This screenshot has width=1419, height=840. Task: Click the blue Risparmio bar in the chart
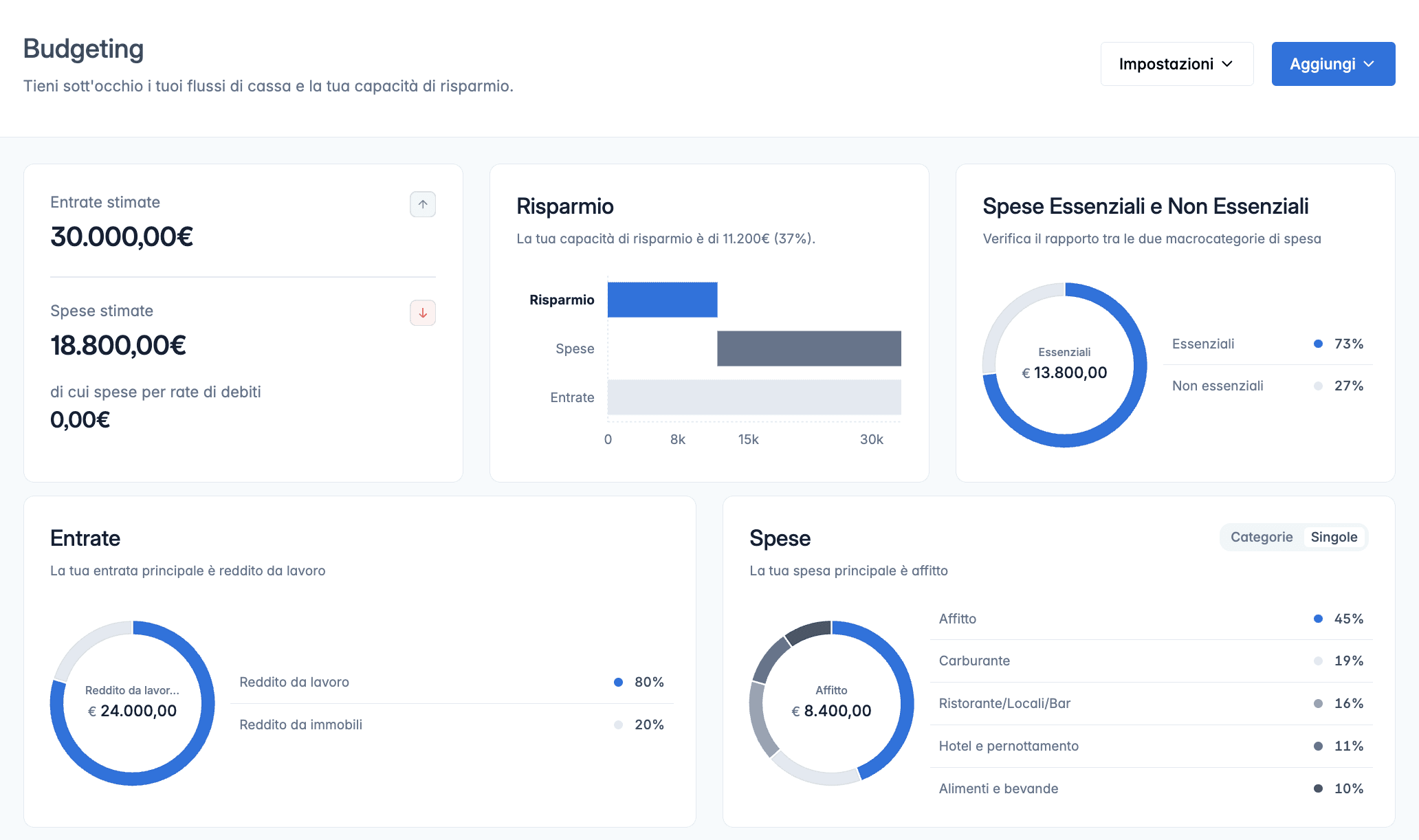pos(663,300)
